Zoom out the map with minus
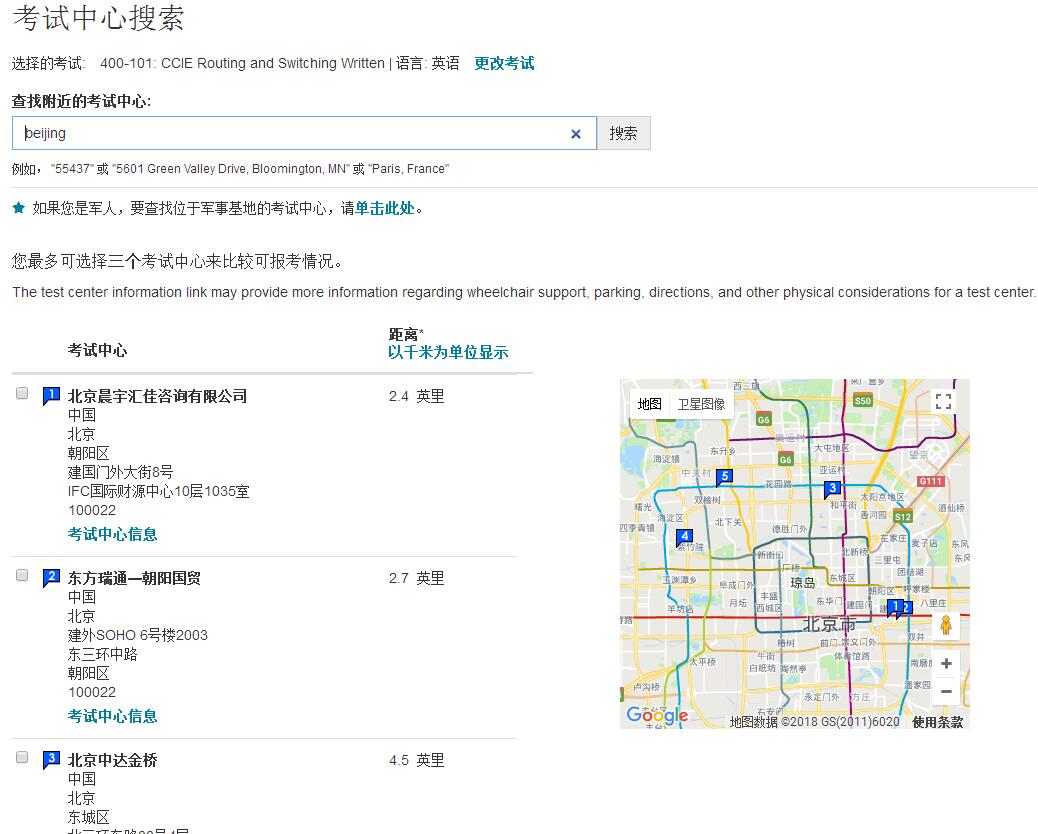 946,691
